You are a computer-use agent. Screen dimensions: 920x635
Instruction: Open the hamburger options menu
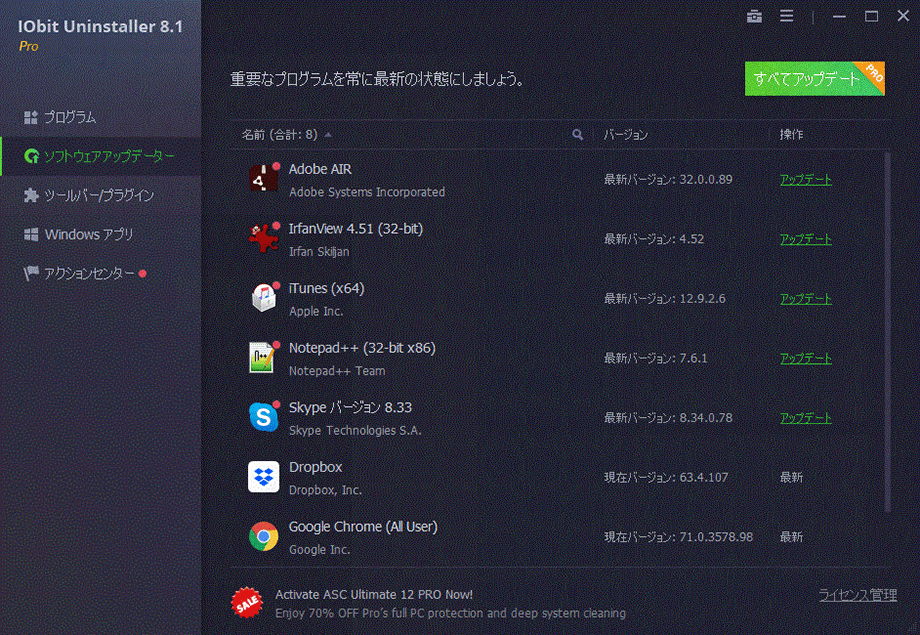click(787, 16)
